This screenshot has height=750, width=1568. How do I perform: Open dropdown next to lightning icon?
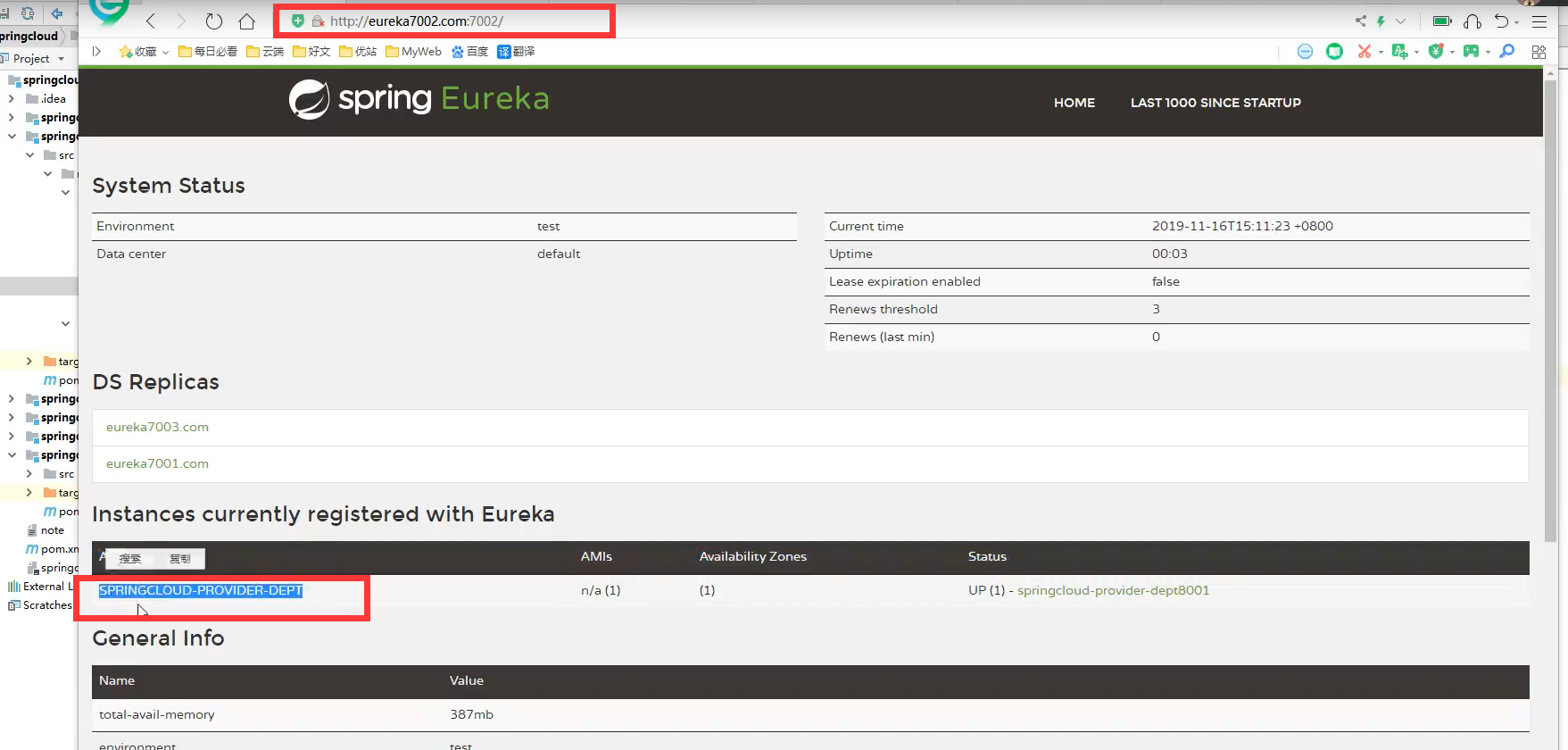[x=1400, y=21]
